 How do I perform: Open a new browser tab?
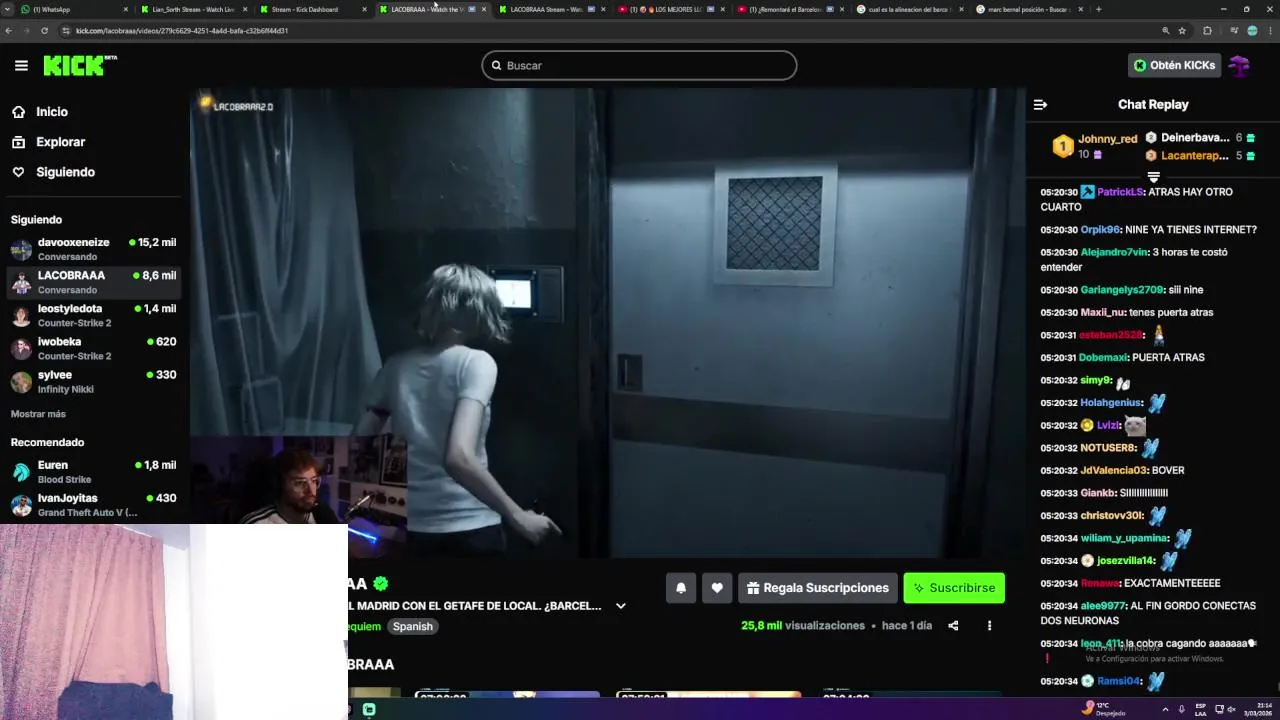coord(1099,9)
